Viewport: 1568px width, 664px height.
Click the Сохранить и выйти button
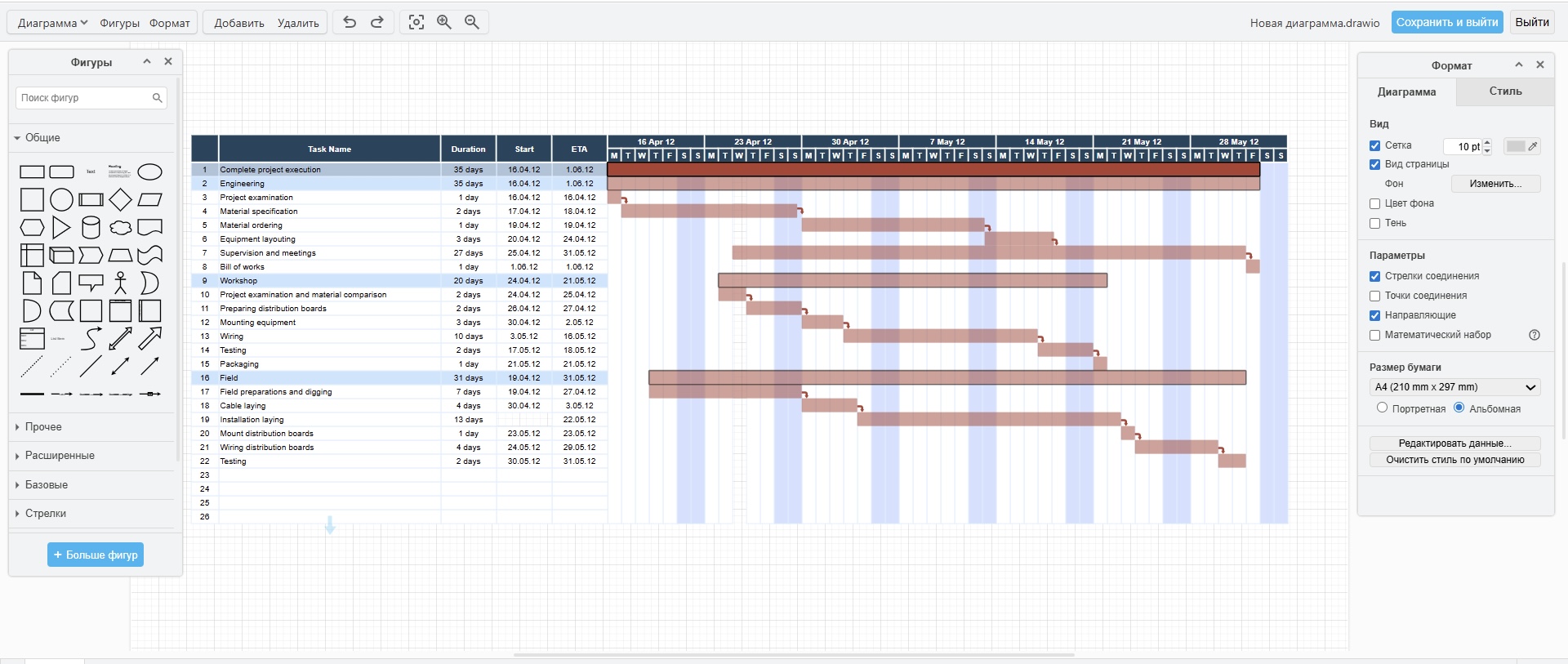coord(1446,22)
